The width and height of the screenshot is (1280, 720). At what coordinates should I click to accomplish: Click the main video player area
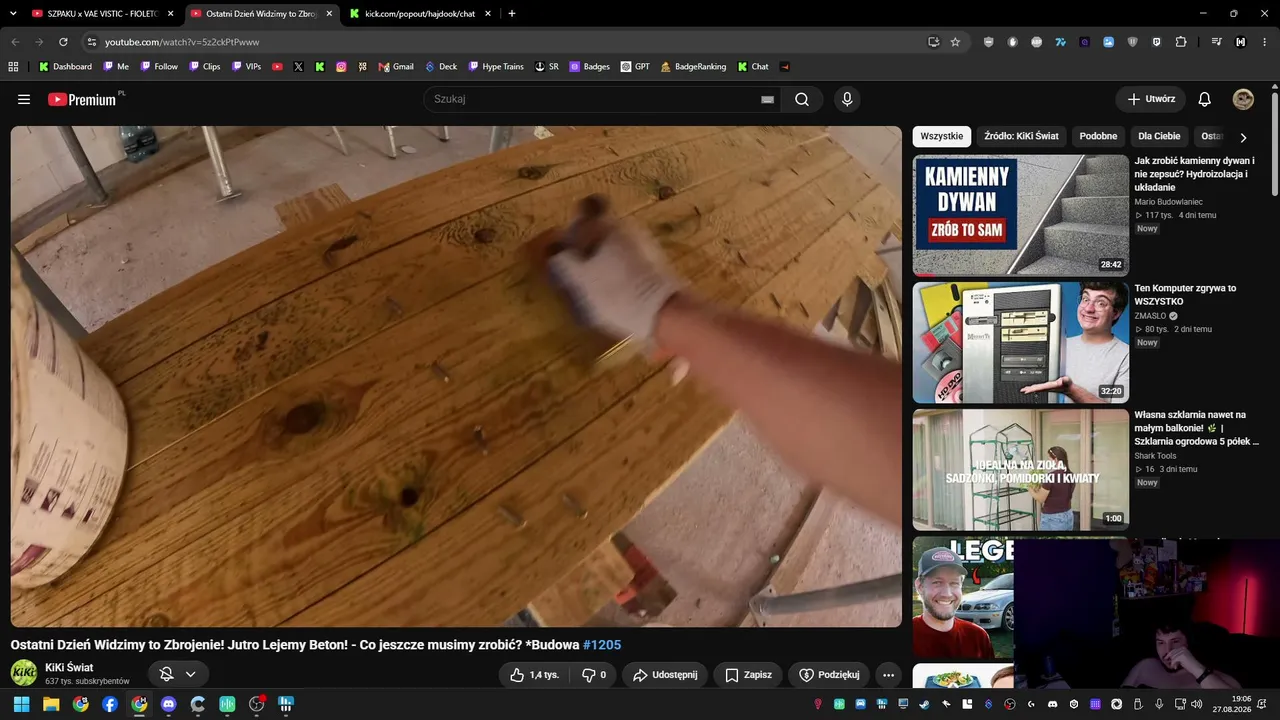point(456,376)
